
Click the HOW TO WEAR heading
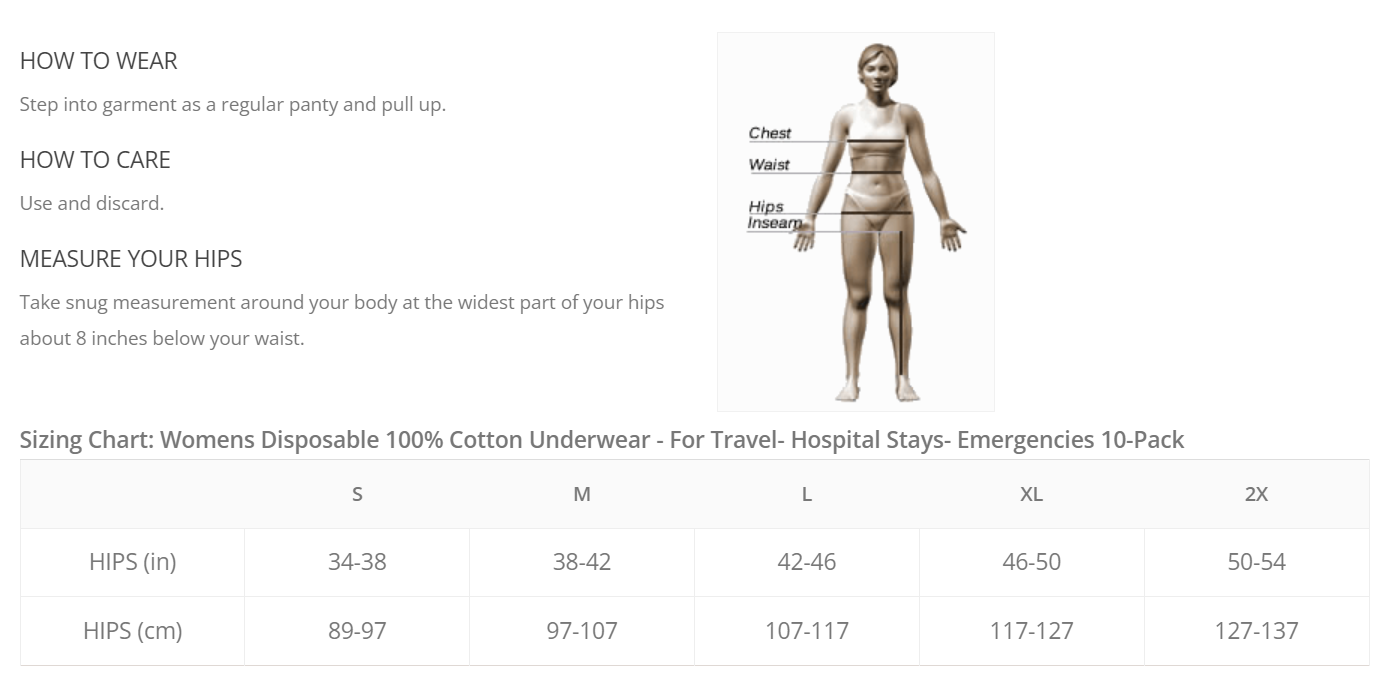tap(98, 61)
